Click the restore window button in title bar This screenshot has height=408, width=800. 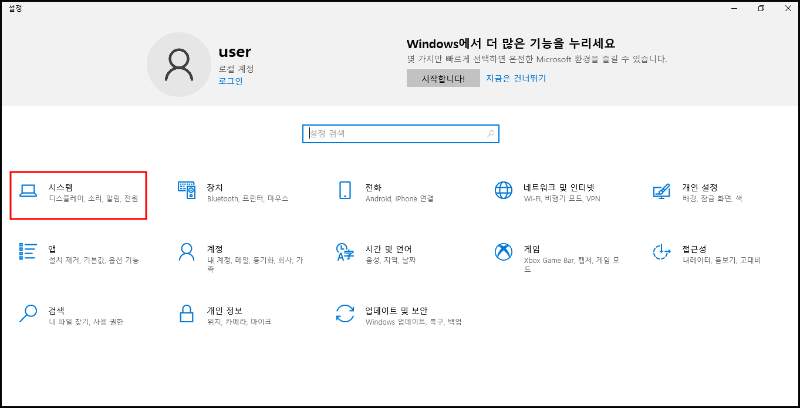click(762, 8)
